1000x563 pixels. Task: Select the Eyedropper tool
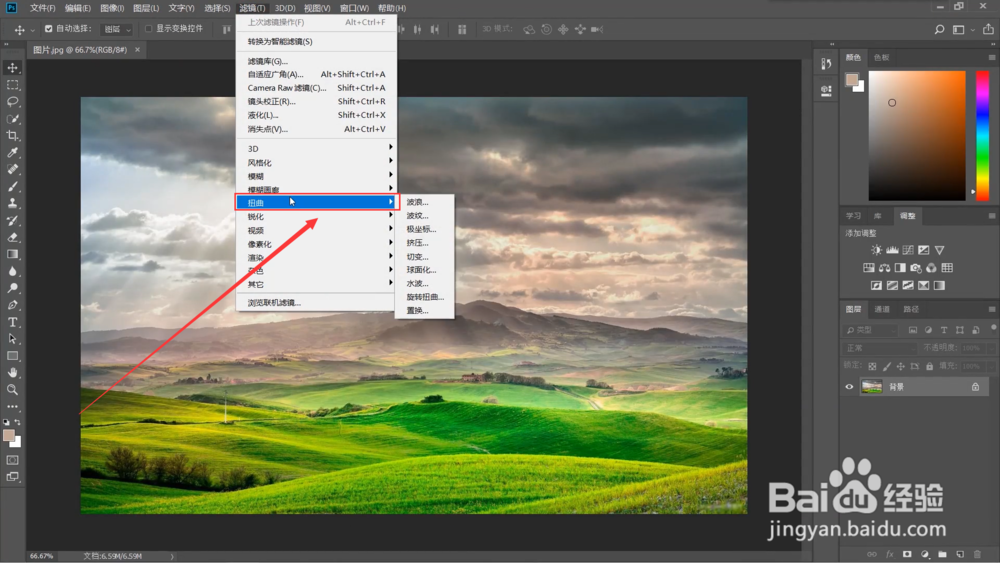pyautogui.click(x=12, y=152)
